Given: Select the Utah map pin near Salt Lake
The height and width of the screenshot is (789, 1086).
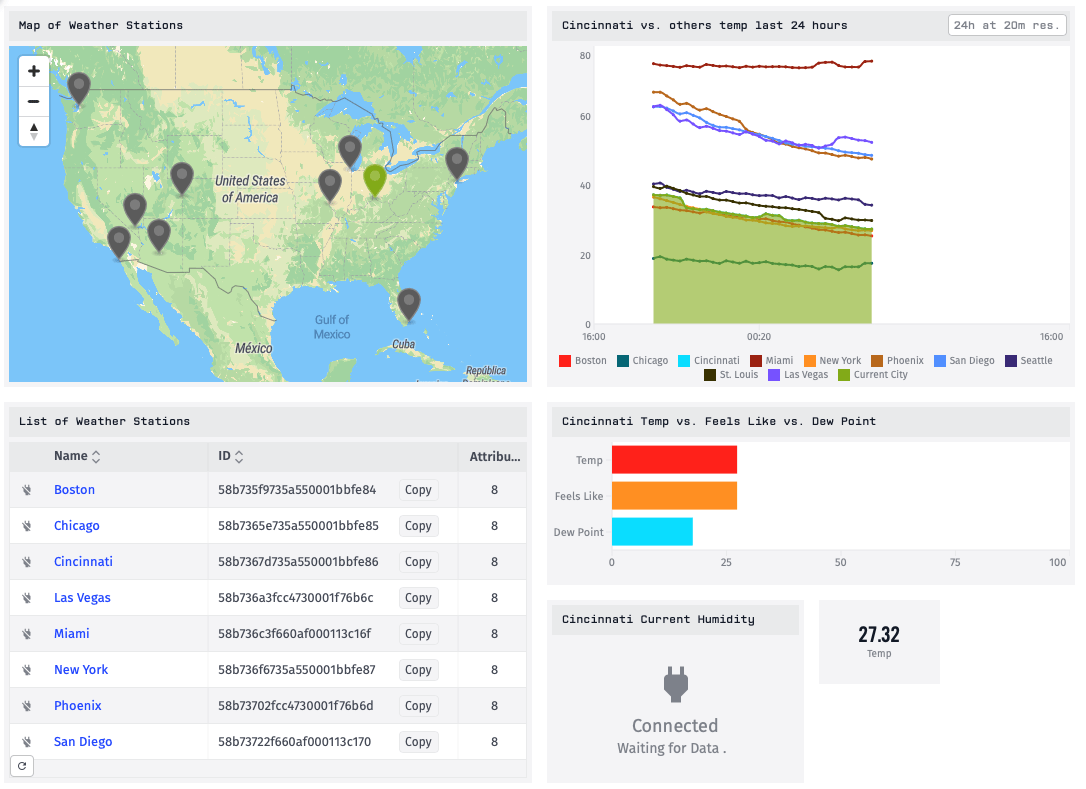Looking at the screenshot, I should click(181, 179).
